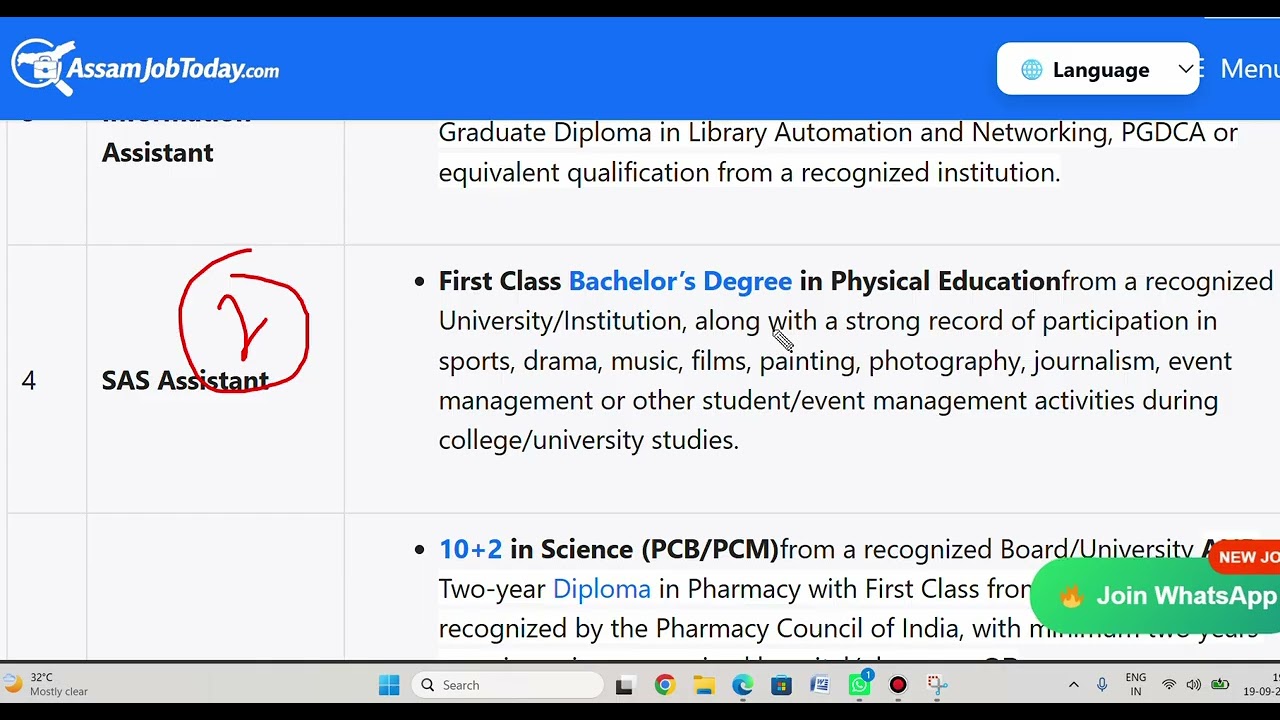Open Task View from the taskbar

[624, 685]
